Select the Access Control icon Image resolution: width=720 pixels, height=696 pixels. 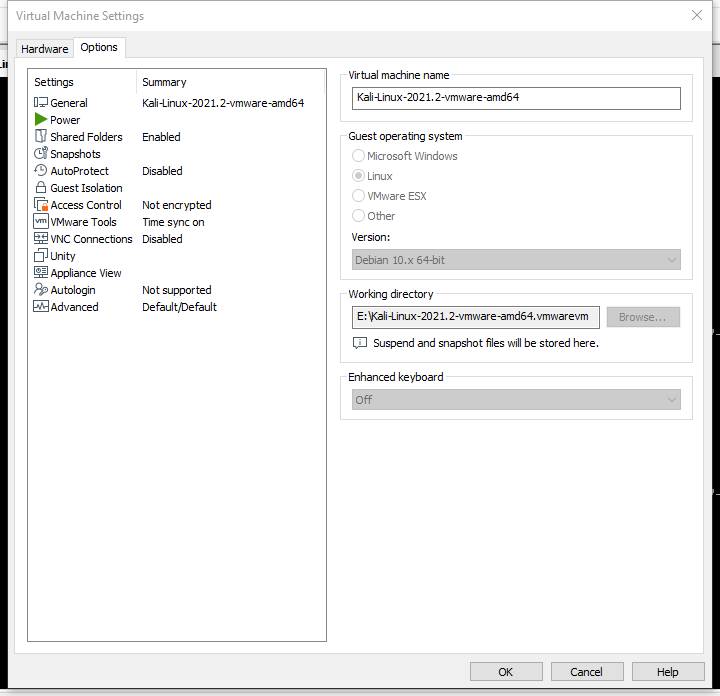coord(41,205)
